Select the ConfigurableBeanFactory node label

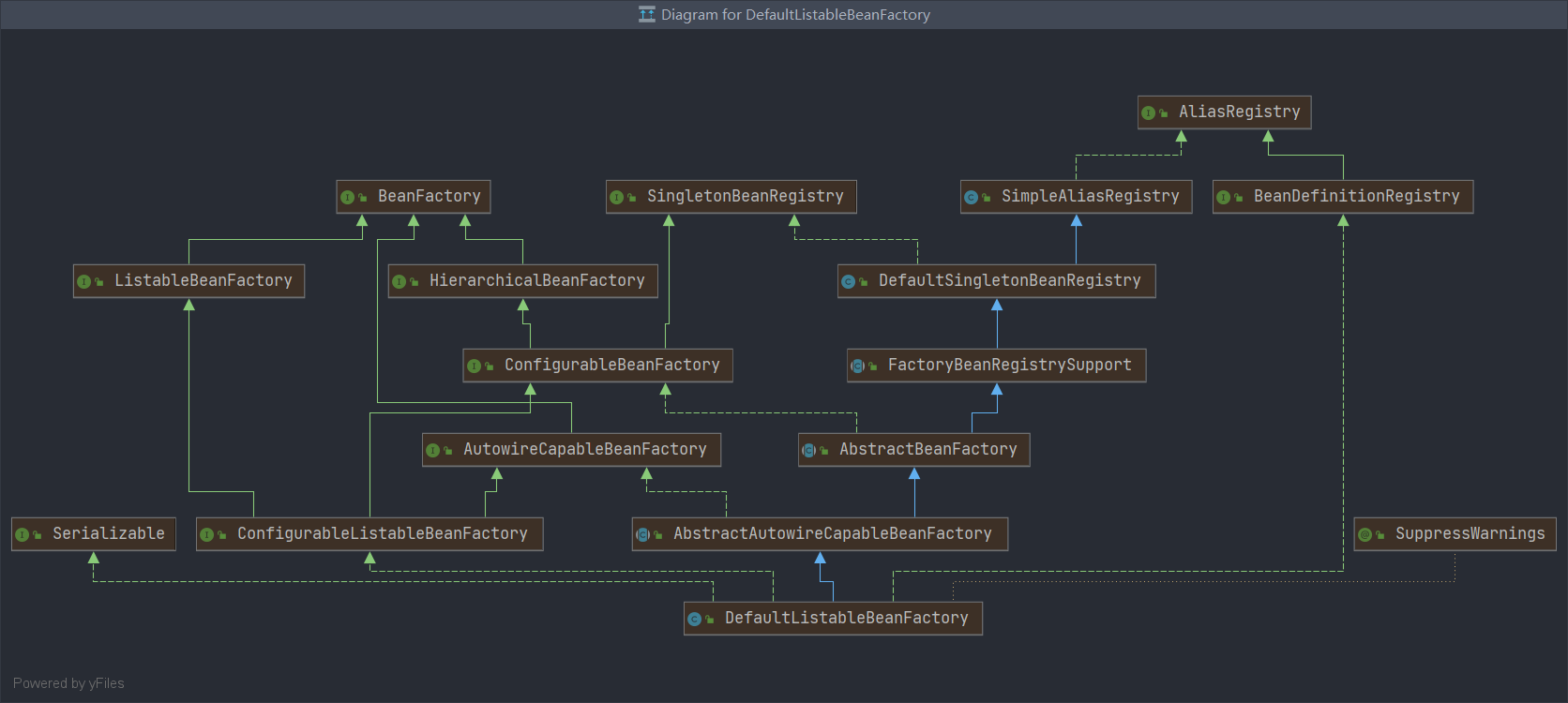(611, 365)
